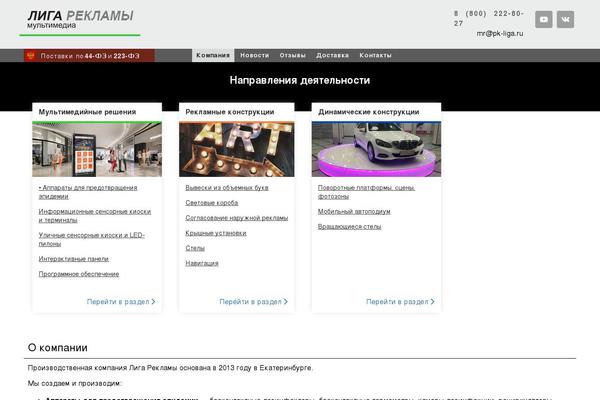Open the VK social network icon
The height and width of the screenshot is (400, 600).
point(565,20)
